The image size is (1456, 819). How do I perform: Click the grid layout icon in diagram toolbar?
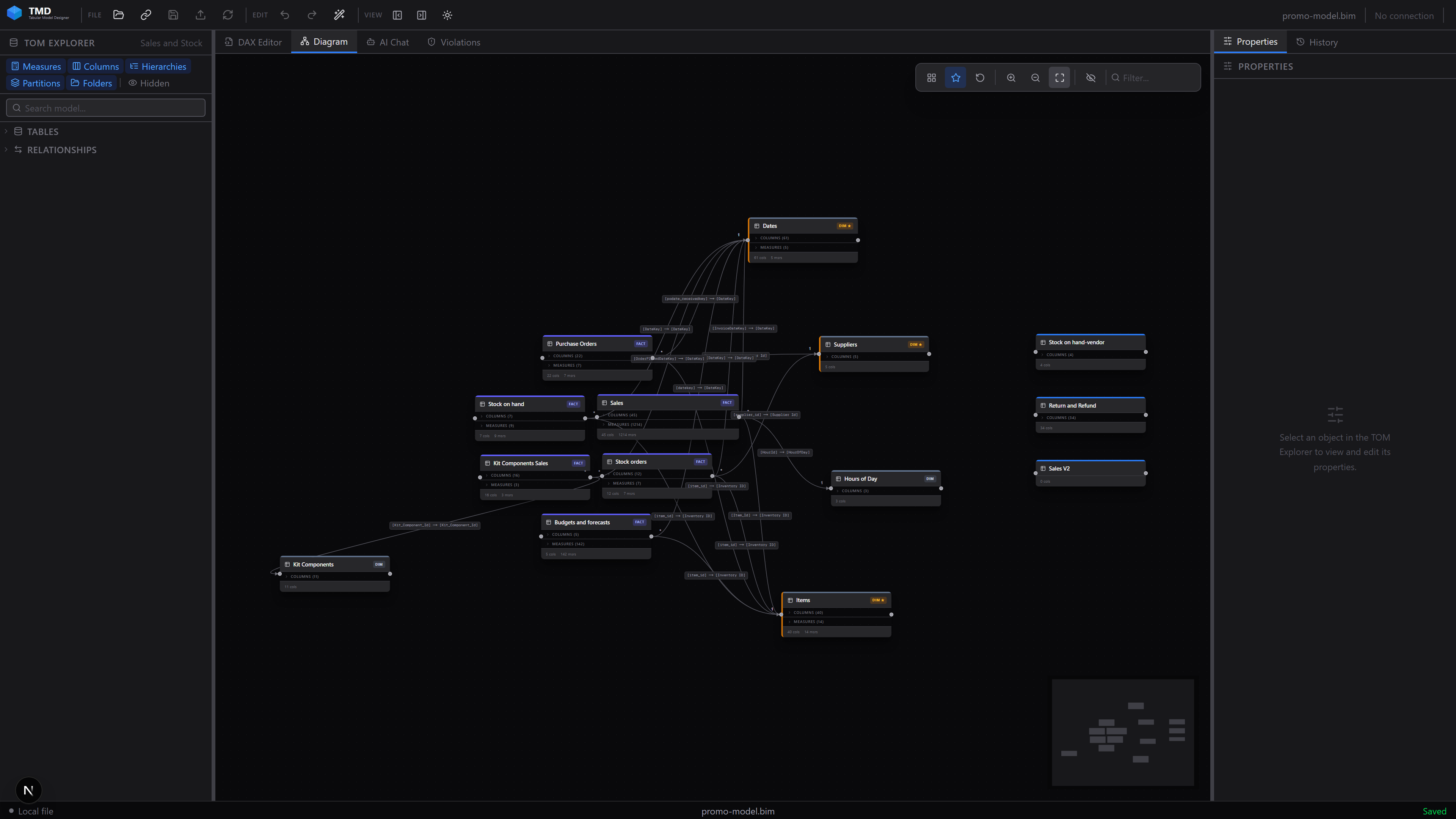932,78
